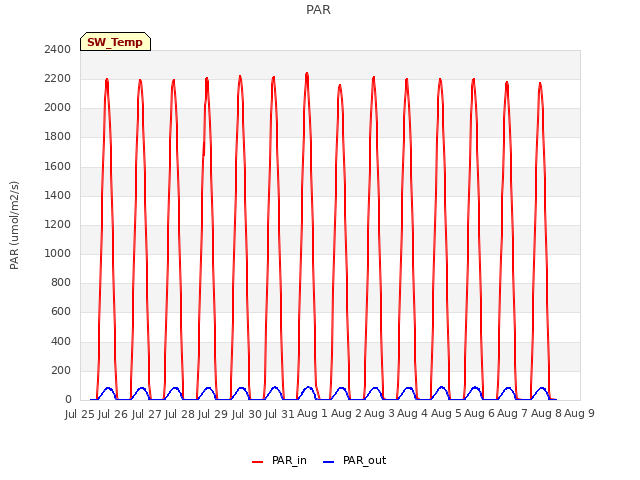Click the Jul 30 x-axis date label
The height and width of the screenshot is (480, 640).
pos(247,414)
